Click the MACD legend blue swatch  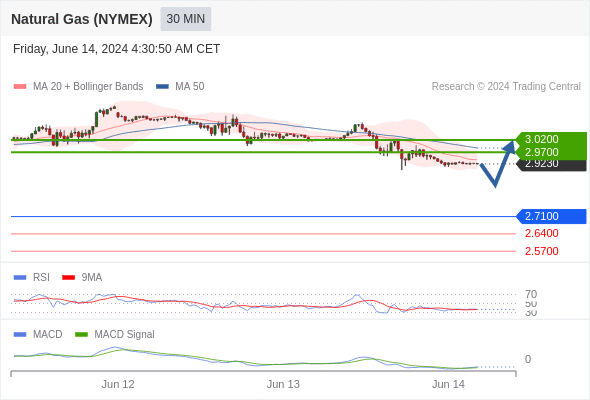(x=20, y=335)
